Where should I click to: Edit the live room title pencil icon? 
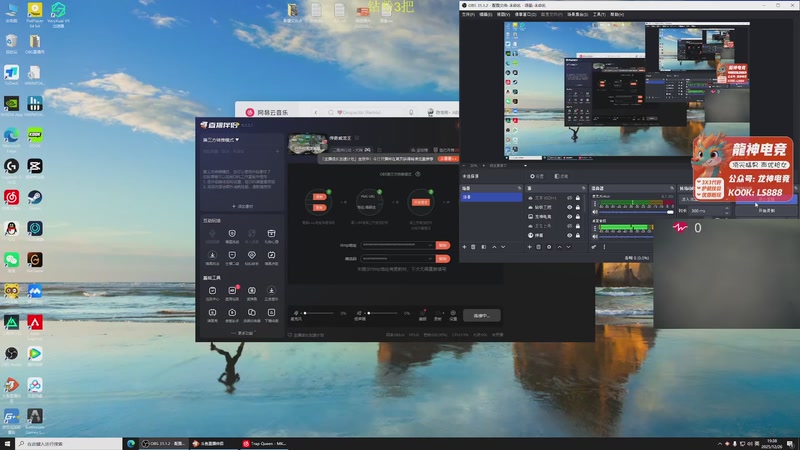click(x=357, y=138)
